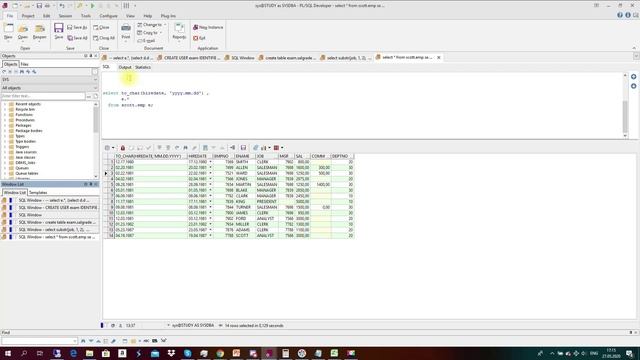
Task: Open the Tools menu tab
Action: point(86,16)
